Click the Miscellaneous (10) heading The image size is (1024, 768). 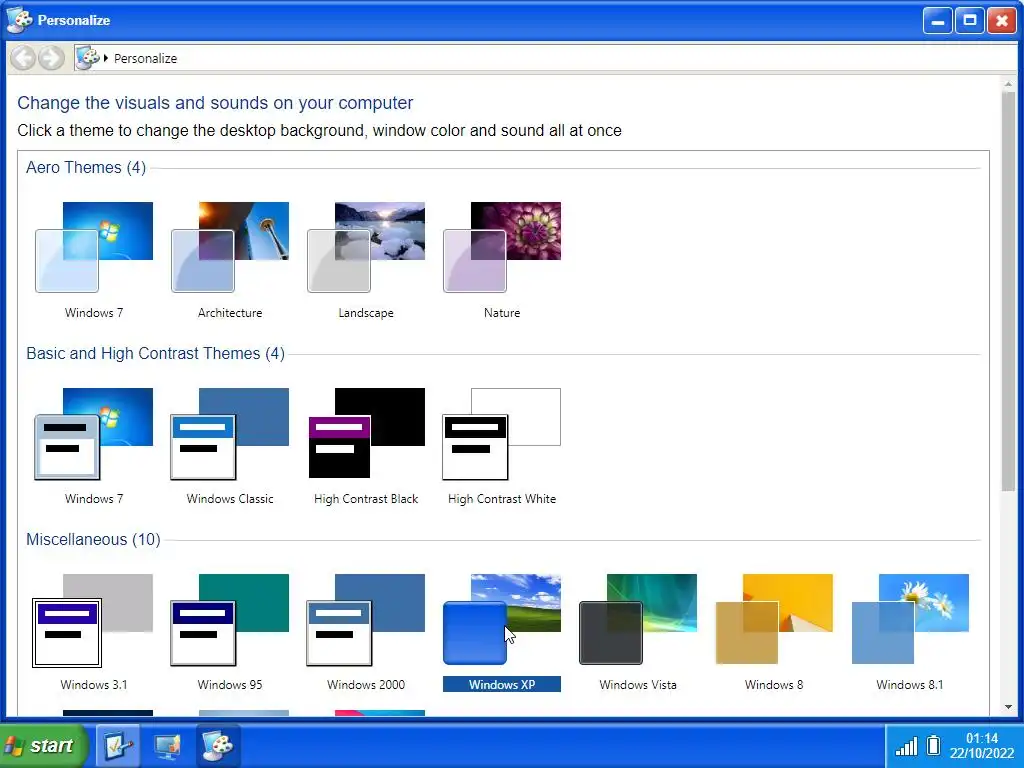point(93,539)
